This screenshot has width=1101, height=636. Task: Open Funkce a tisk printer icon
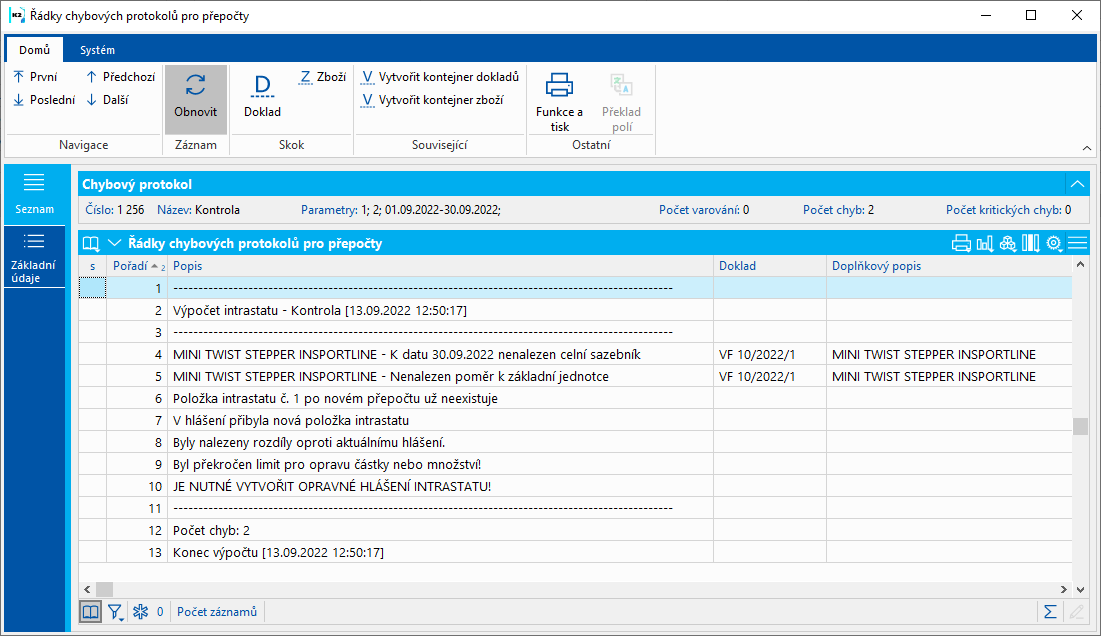pos(559,86)
